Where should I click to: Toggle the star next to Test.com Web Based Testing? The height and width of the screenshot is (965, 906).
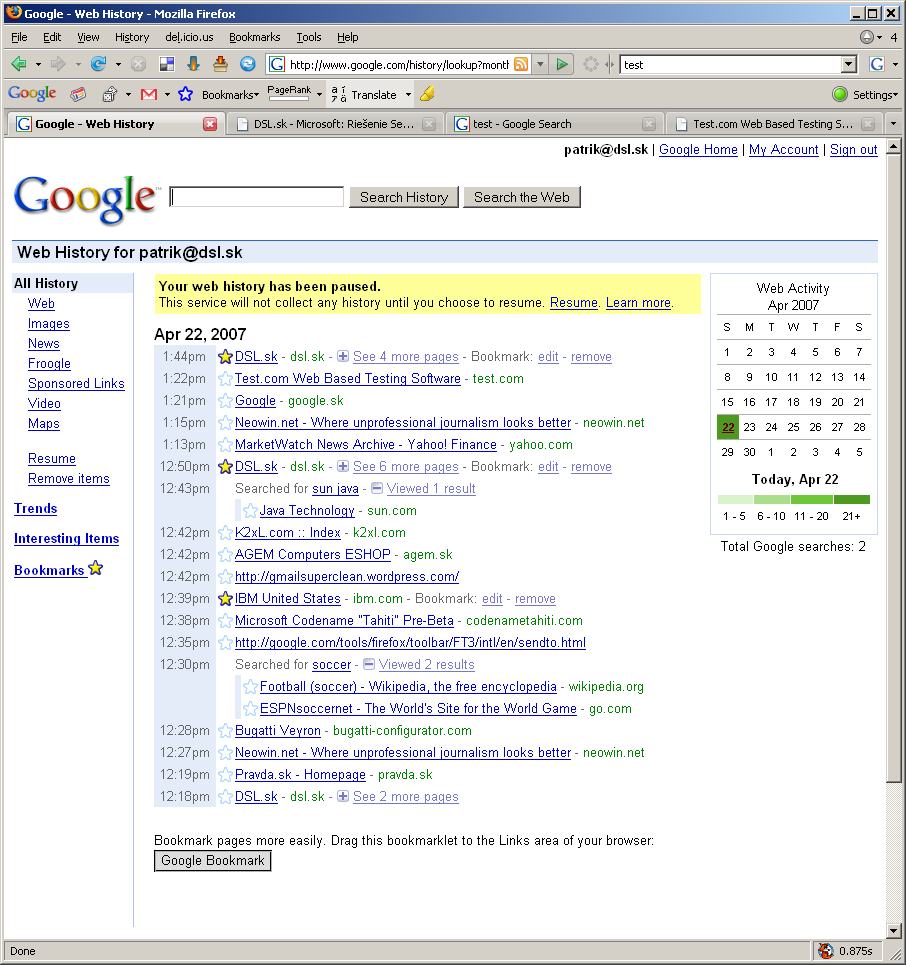coord(225,378)
